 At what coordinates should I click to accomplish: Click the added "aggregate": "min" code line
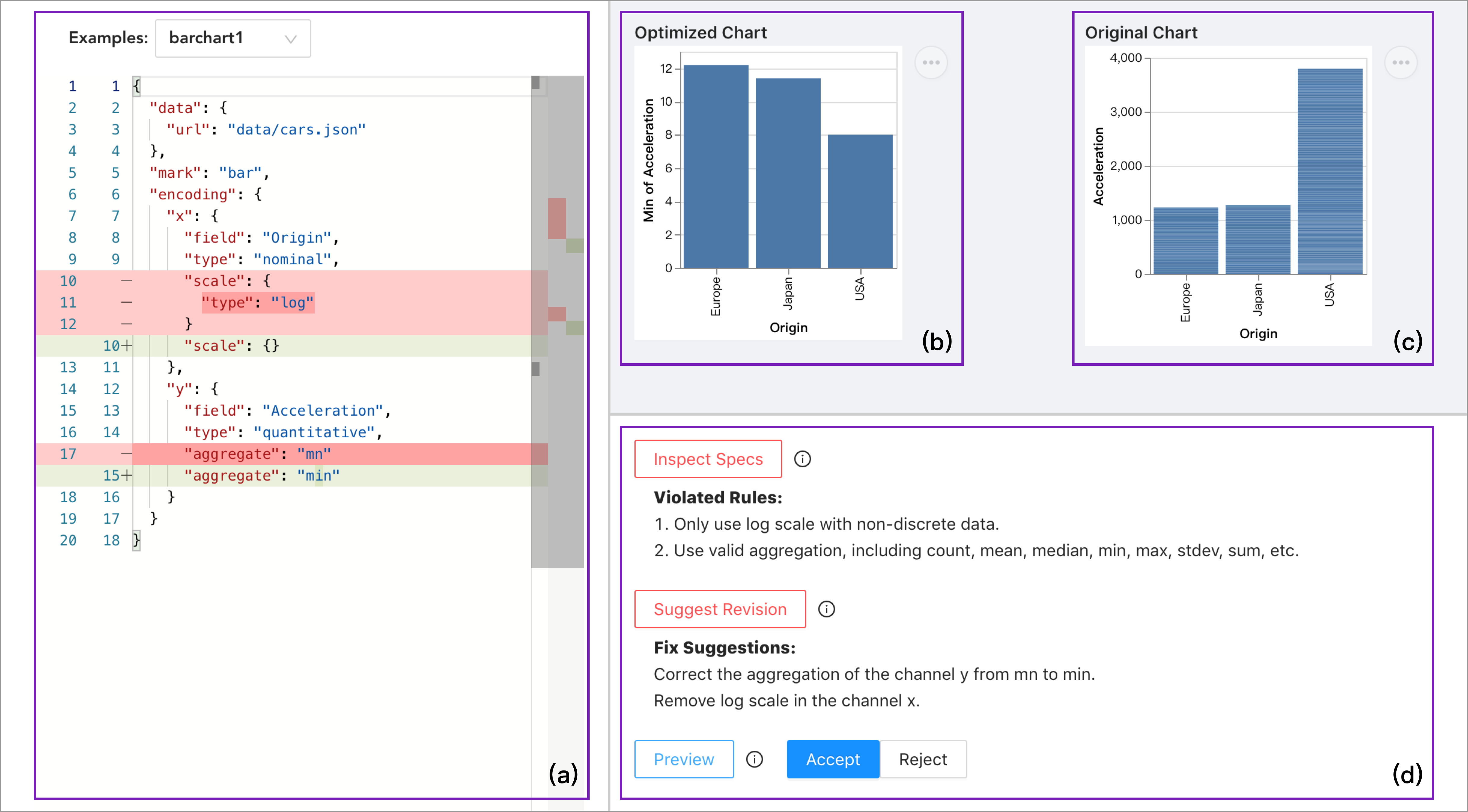(x=262, y=476)
